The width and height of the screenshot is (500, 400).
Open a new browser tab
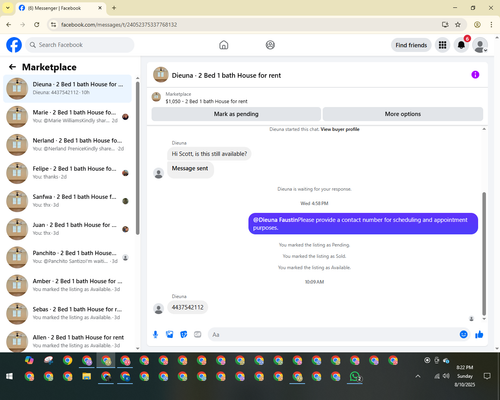coord(114,8)
